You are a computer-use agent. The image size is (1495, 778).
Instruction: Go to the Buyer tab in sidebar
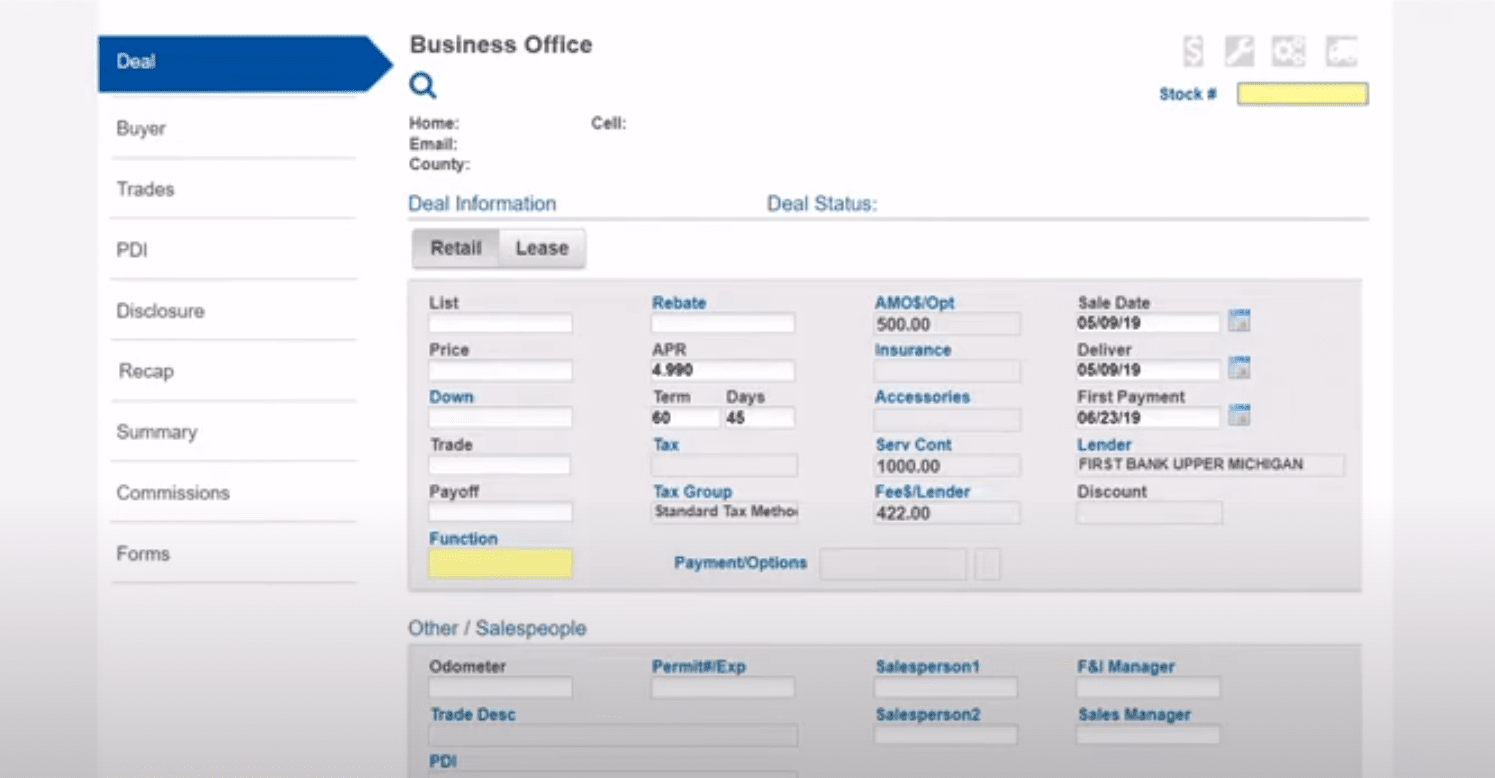[x=141, y=129]
